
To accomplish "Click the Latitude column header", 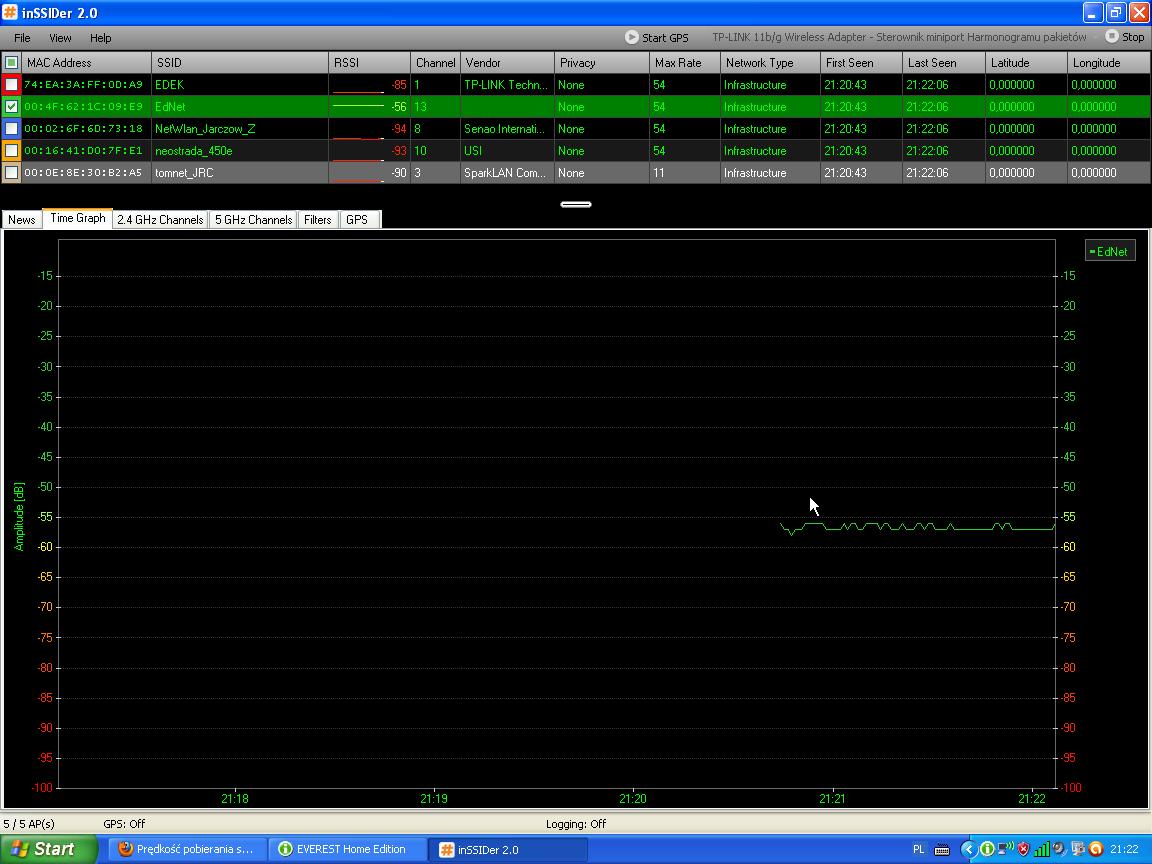I will [x=1026, y=62].
